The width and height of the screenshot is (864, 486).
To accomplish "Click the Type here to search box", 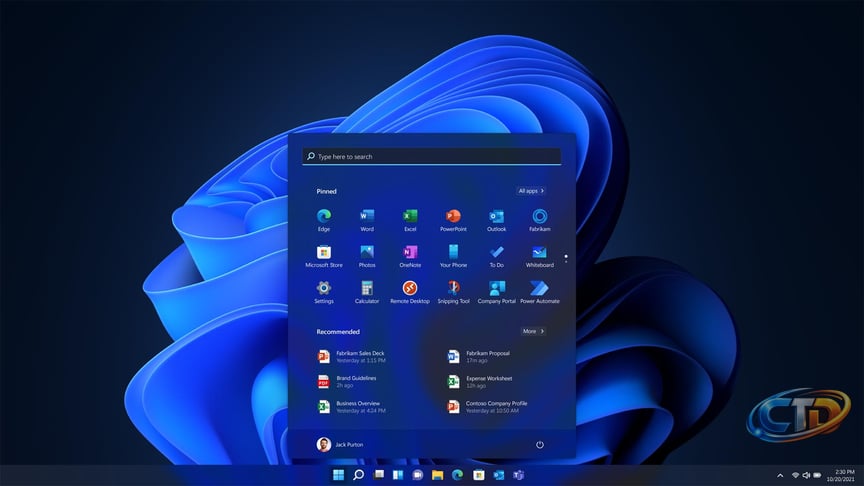I will coord(431,156).
